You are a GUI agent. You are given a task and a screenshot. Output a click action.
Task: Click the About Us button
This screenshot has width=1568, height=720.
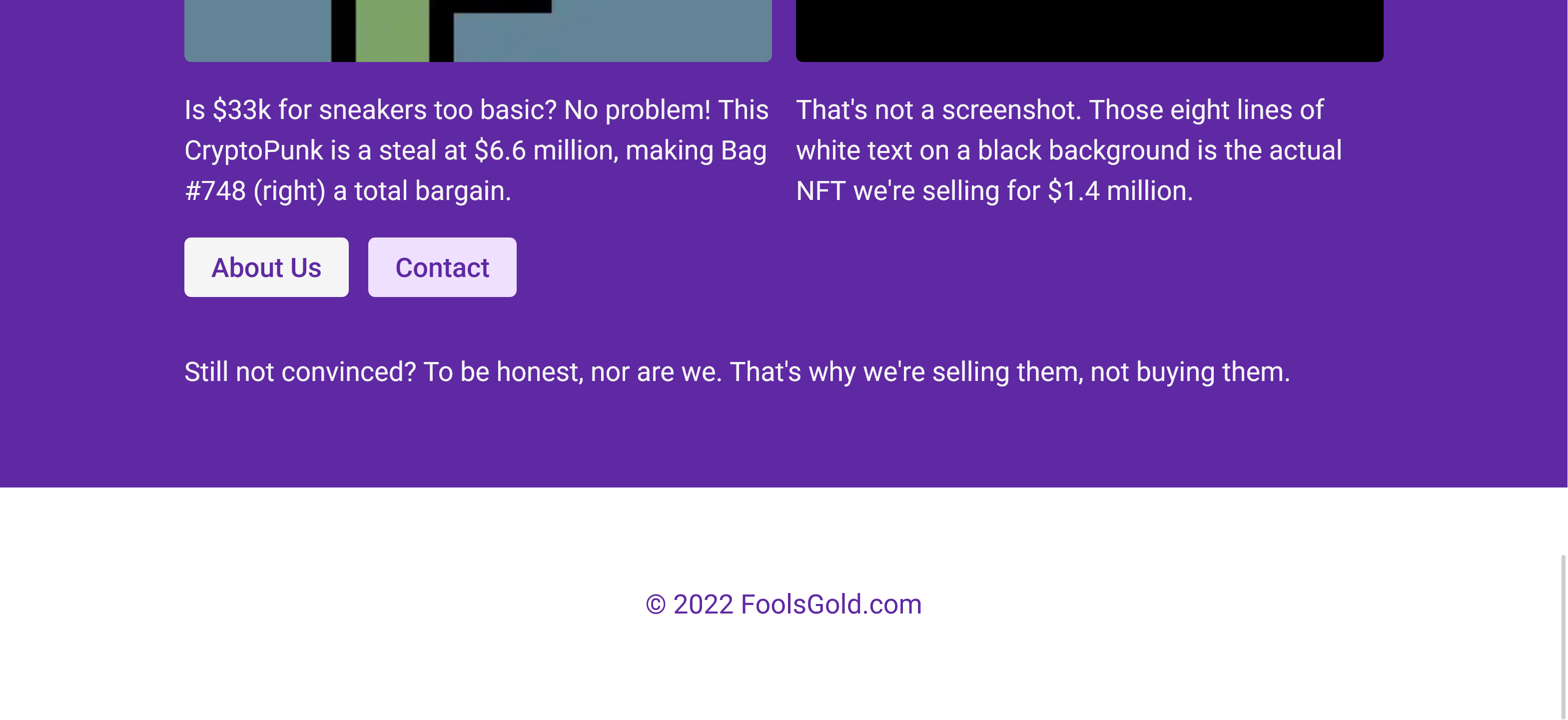tap(266, 267)
